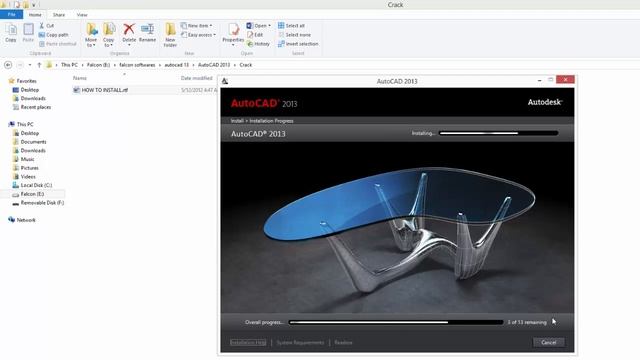The height and width of the screenshot is (360, 640).
Task: Click AutoCAD 2013 breadcrumb segment
Action: pos(214,65)
